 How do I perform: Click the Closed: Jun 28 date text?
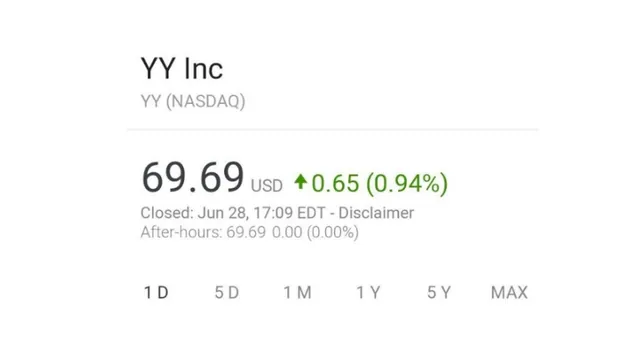pos(195,213)
